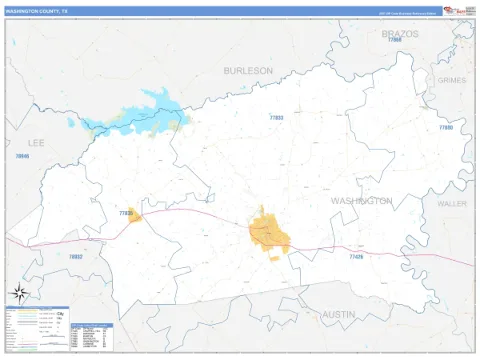Click the edition subtitle in title bar
The image size is (480, 360).
pos(407,14)
